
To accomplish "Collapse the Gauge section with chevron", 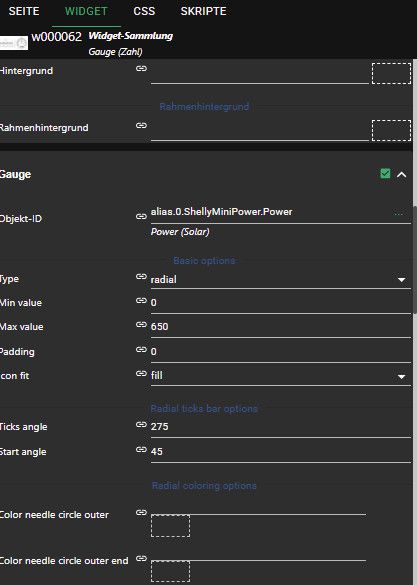I will pos(401,175).
